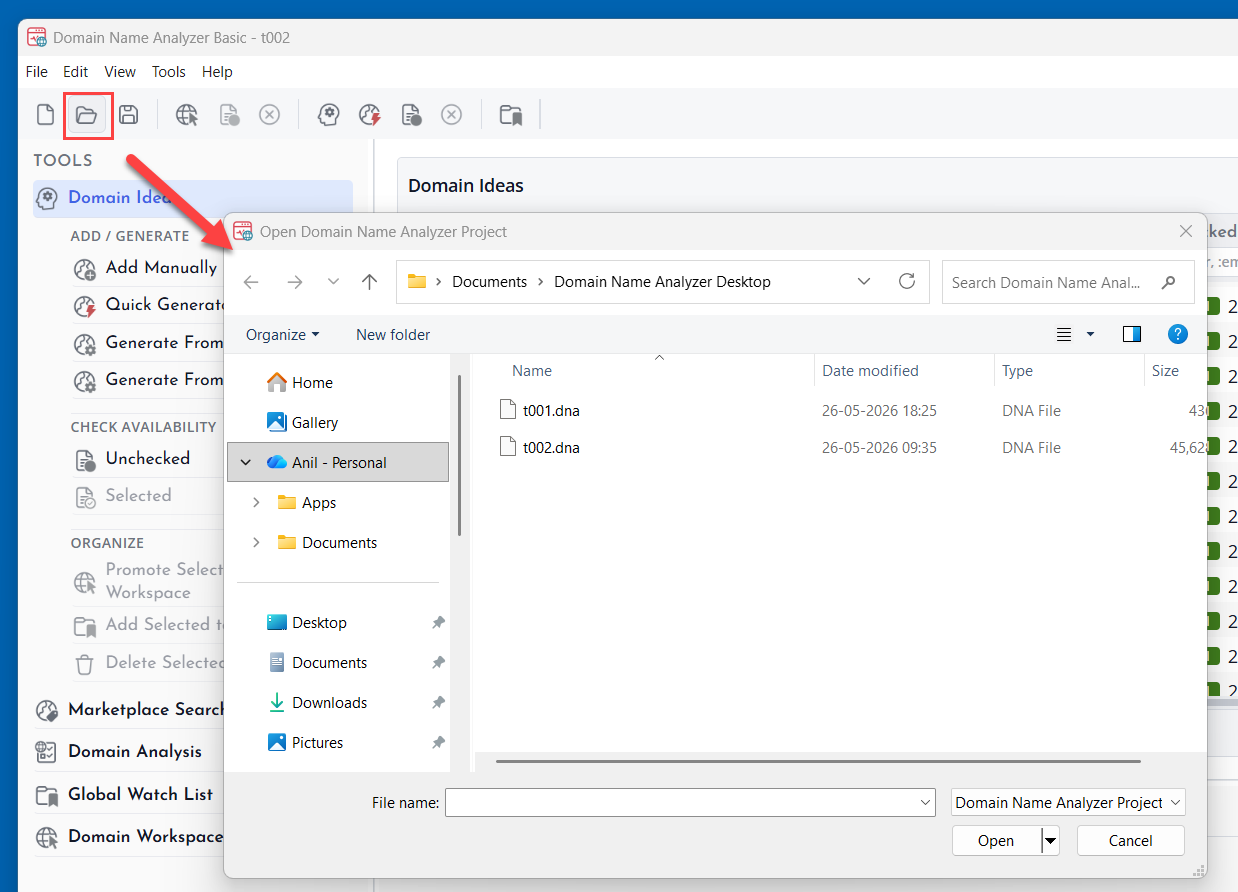Open the File name dropdown arrow
The image size is (1238, 892).
point(925,802)
